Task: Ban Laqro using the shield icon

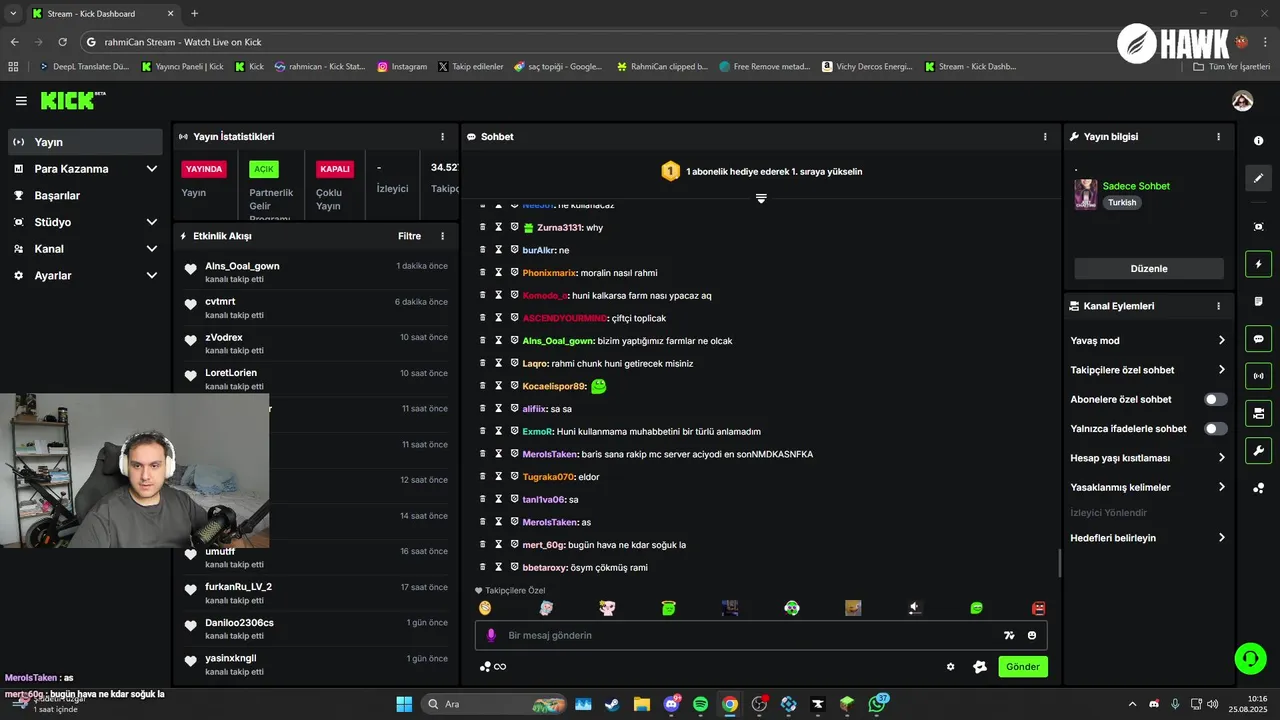Action: click(514, 363)
